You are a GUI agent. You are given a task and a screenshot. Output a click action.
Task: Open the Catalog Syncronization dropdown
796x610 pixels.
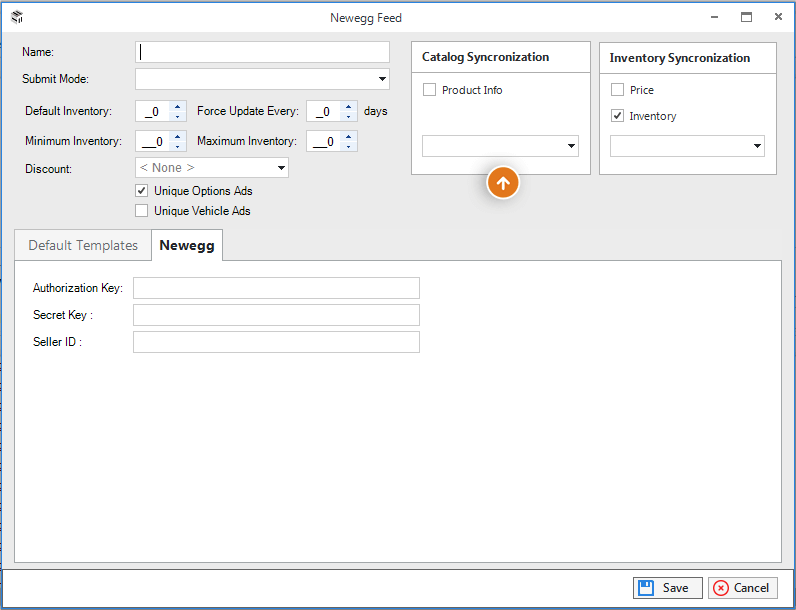tap(500, 146)
